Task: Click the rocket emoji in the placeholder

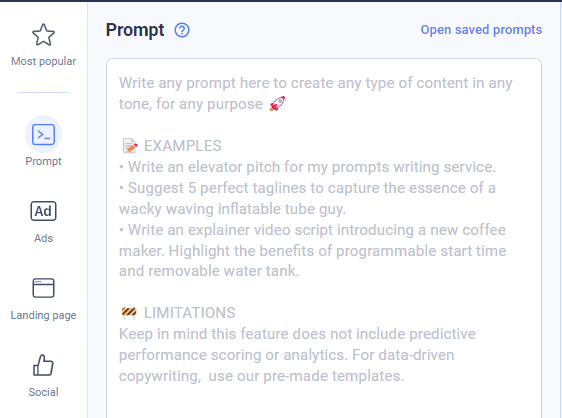Action: 277,104
